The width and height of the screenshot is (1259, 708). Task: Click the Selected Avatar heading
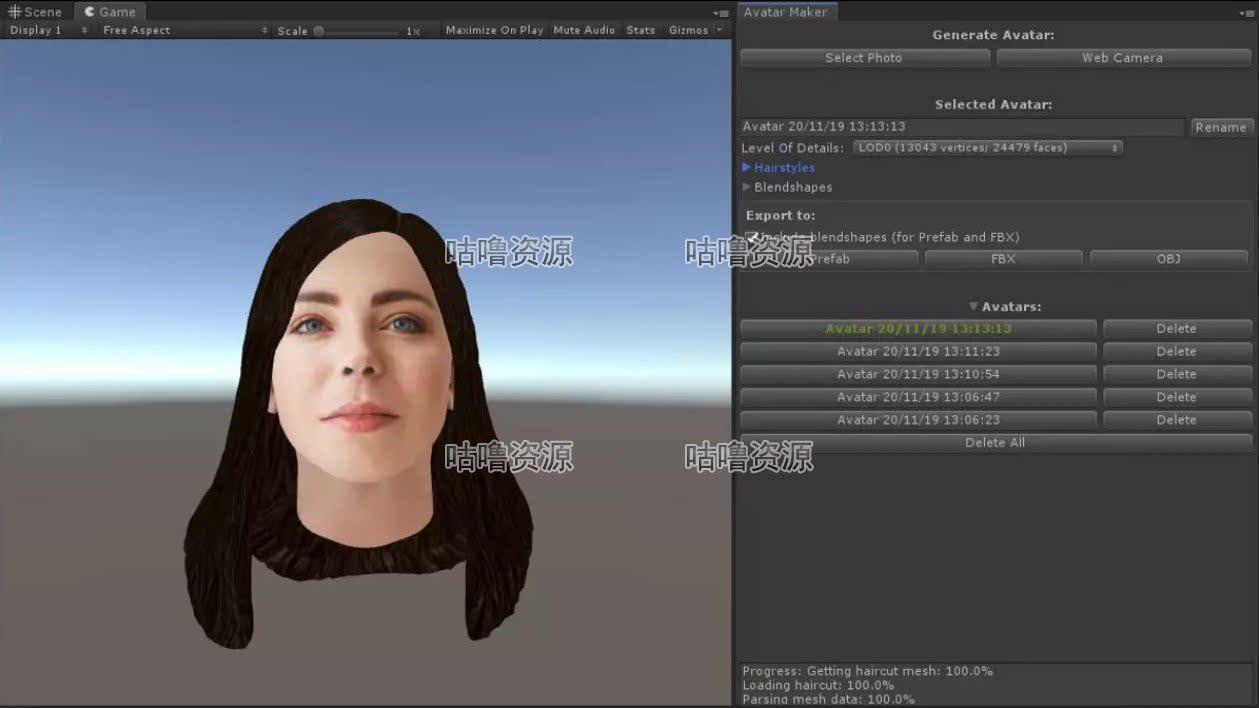pyautogui.click(x=993, y=104)
